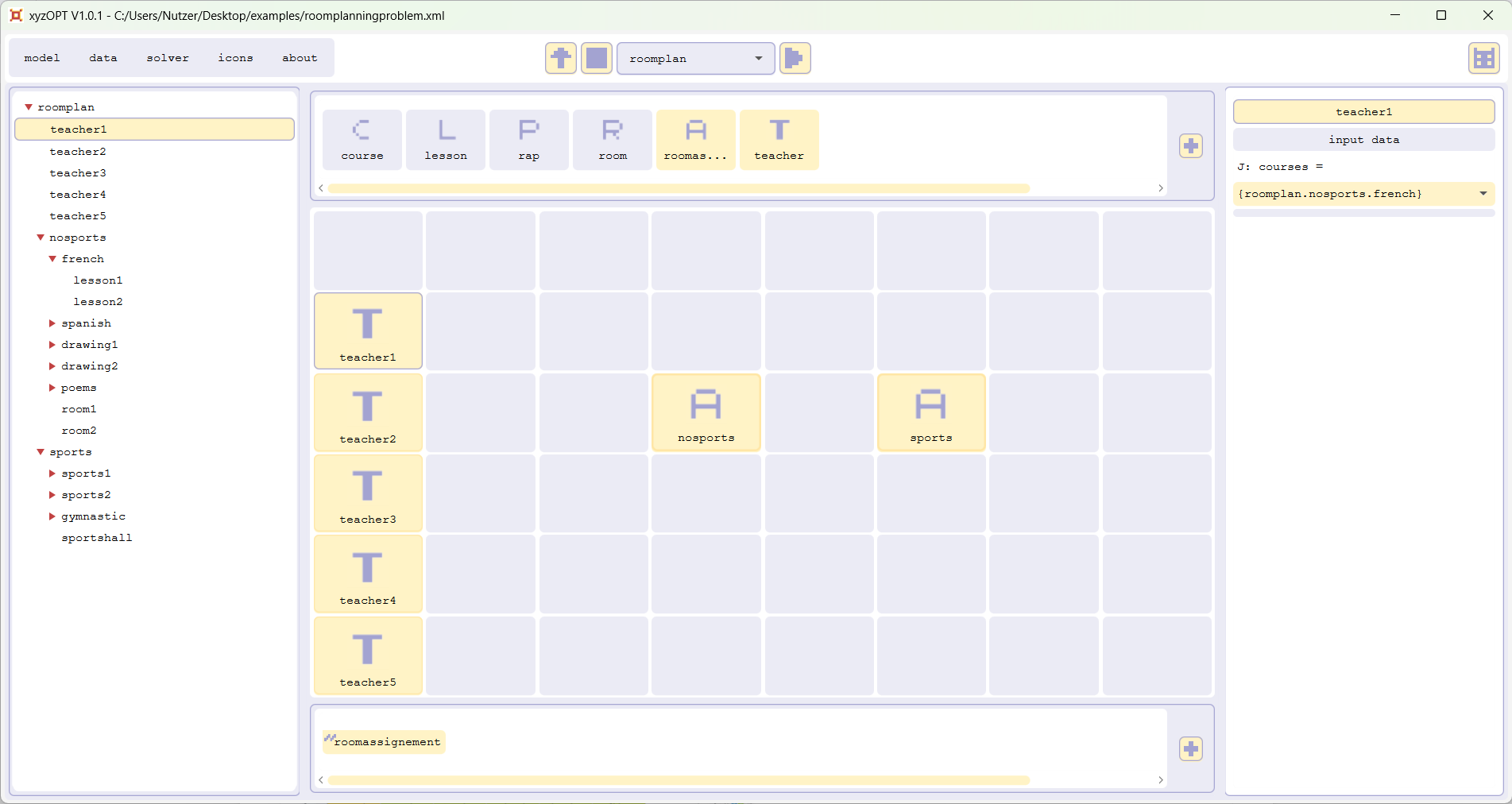Open the solver menu

pyautogui.click(x=168, y=58)
